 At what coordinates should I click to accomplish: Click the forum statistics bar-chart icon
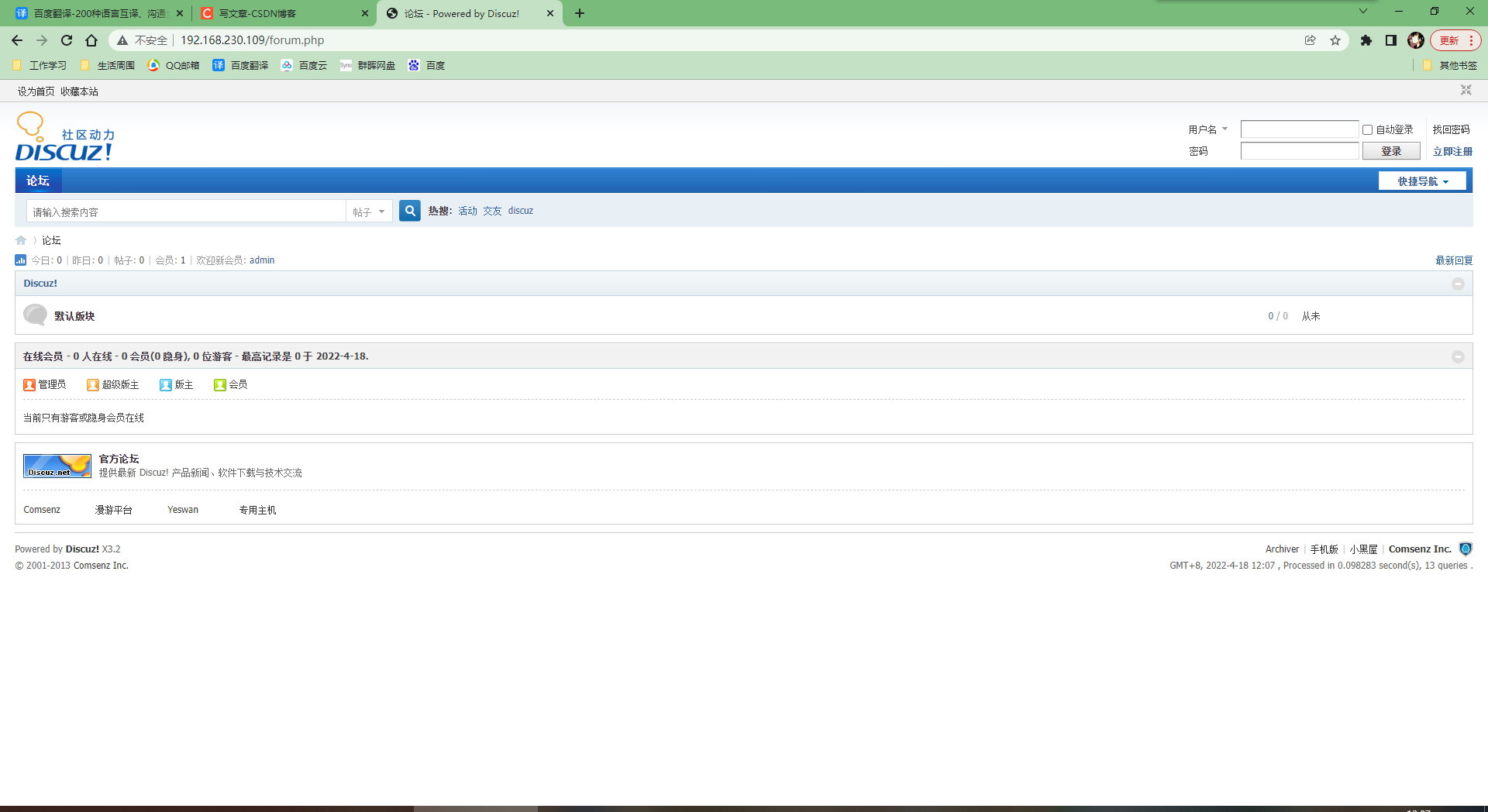tap(21, 260)
